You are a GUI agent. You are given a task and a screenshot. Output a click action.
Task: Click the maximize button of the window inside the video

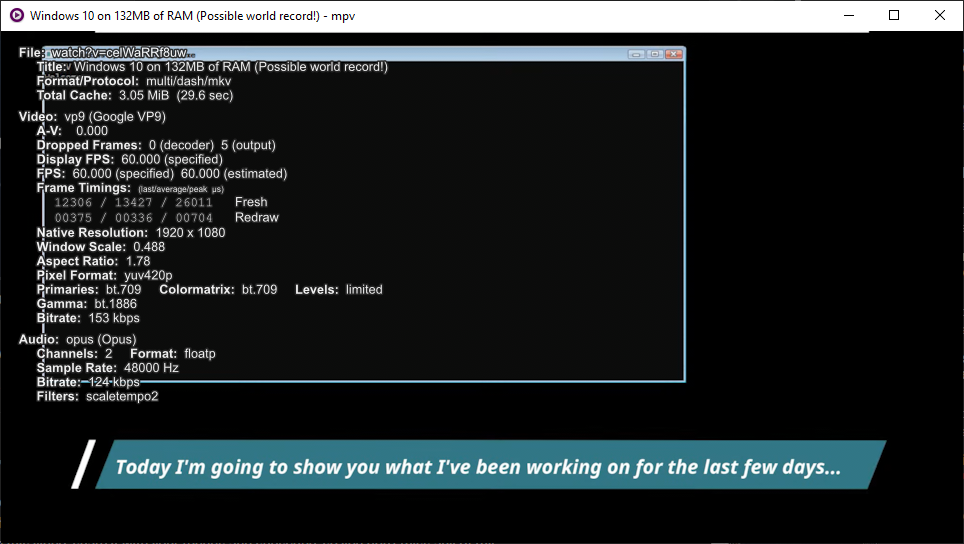(x=655, y=54)
